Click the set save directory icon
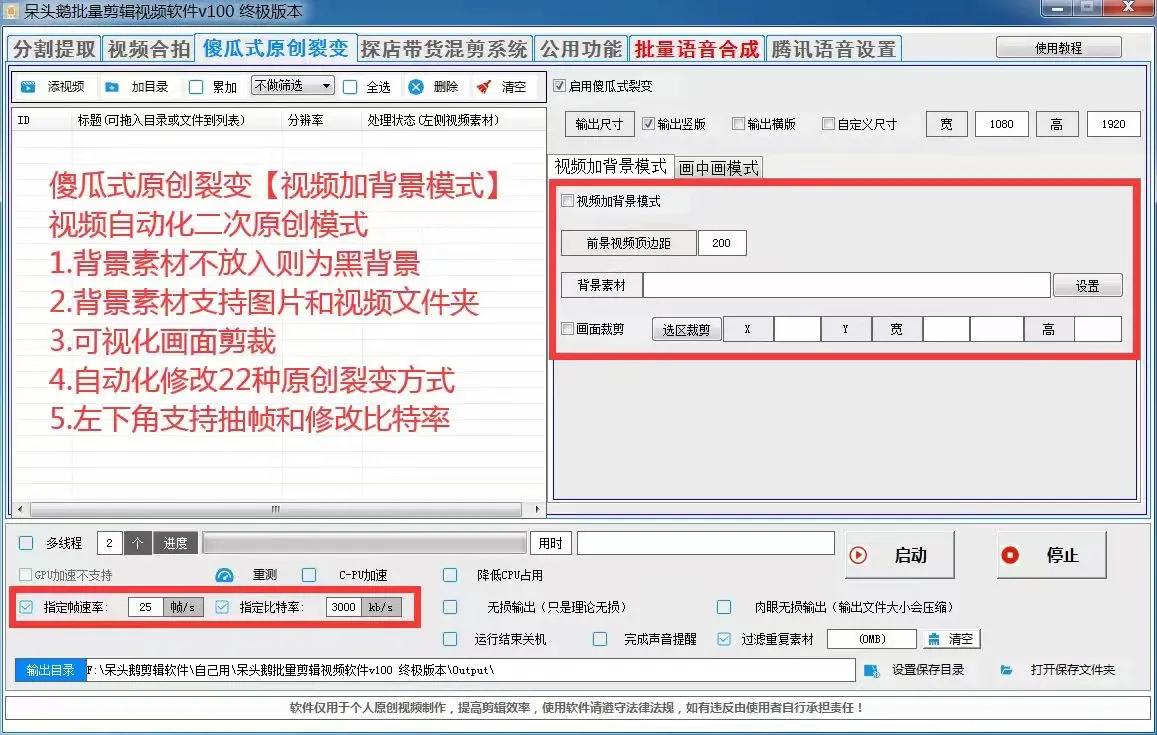This screenshot has height=735, width=1157. click(872, 670)
